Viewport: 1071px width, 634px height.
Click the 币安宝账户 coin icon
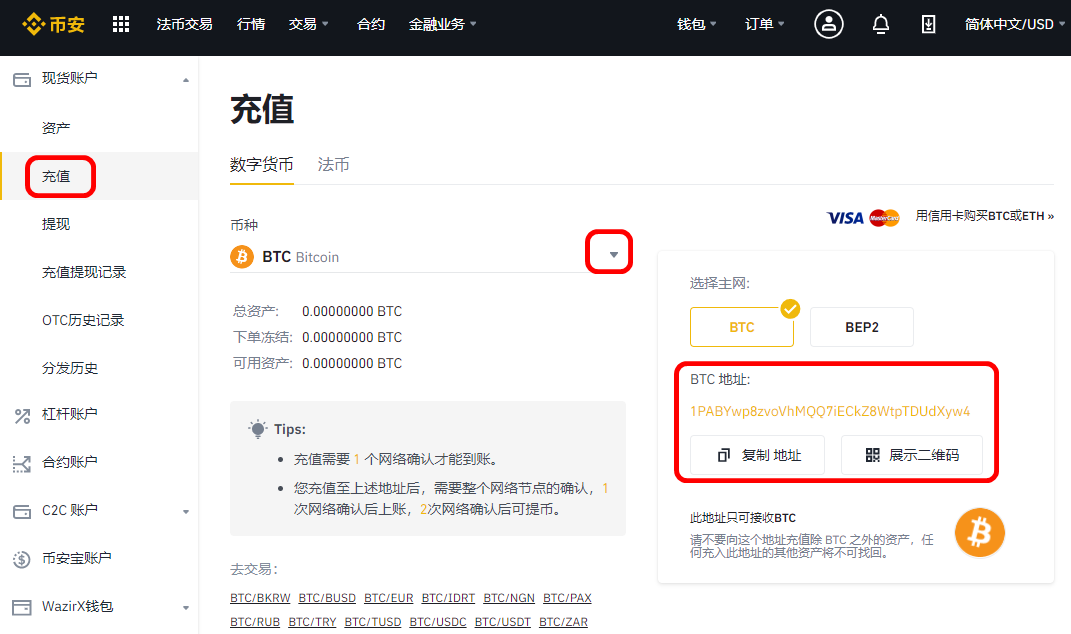(x=22, y=560)
